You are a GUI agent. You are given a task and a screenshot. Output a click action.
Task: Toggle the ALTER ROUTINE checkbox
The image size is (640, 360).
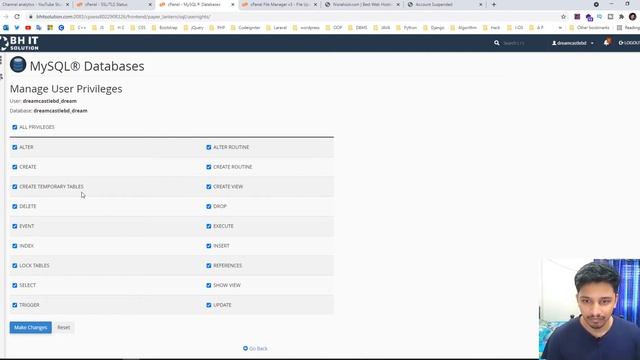point(209,147)
